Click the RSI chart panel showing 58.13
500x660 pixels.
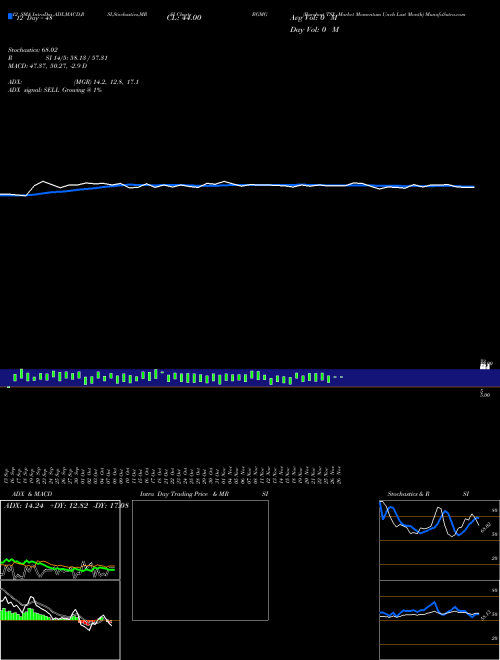pyautogui.click(x=439, y=620)
